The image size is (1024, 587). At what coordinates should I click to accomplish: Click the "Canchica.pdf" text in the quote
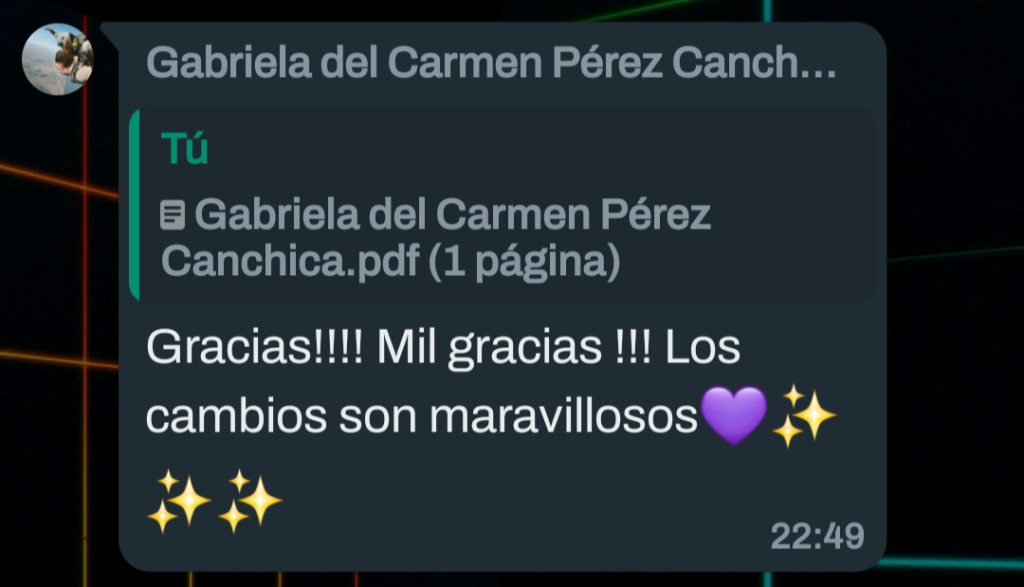(x=289, y=261)
